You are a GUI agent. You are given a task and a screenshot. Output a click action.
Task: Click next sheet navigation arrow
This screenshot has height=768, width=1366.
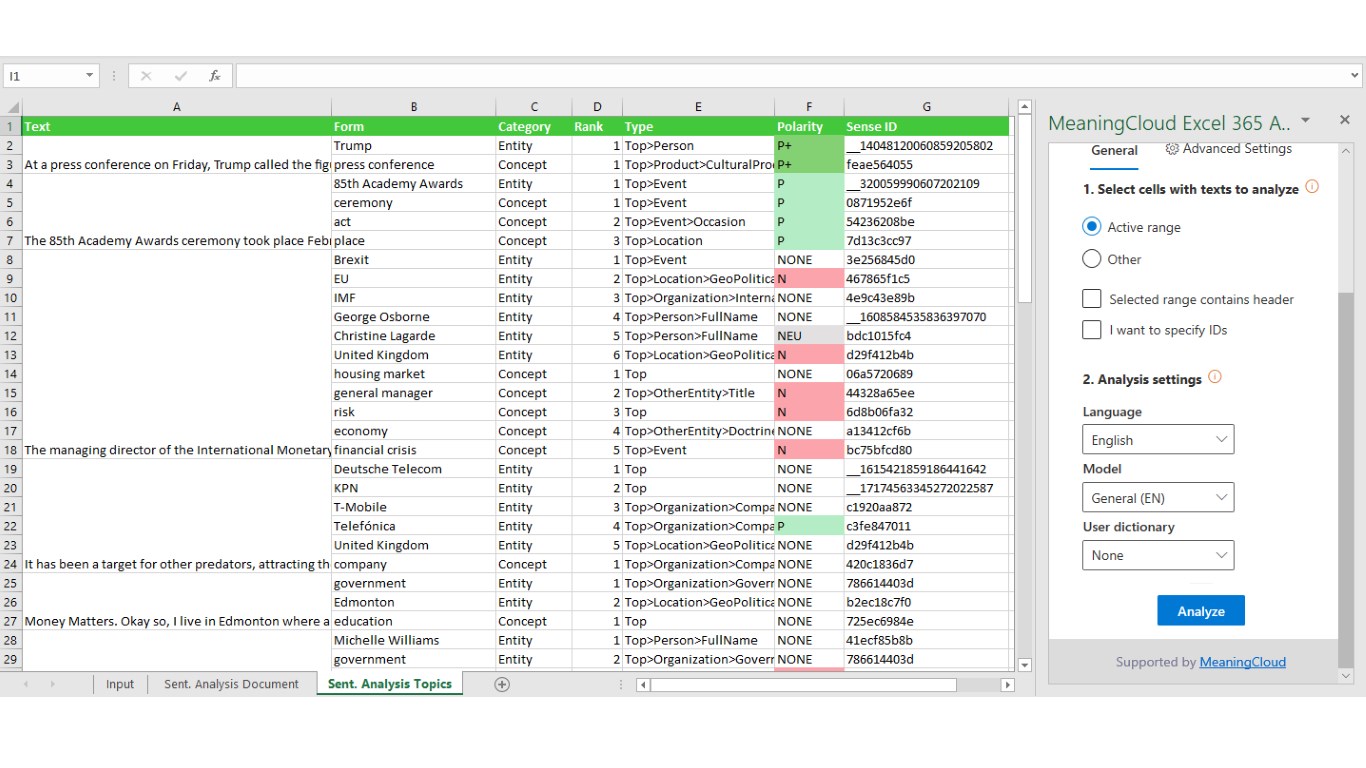pos(52,684)
